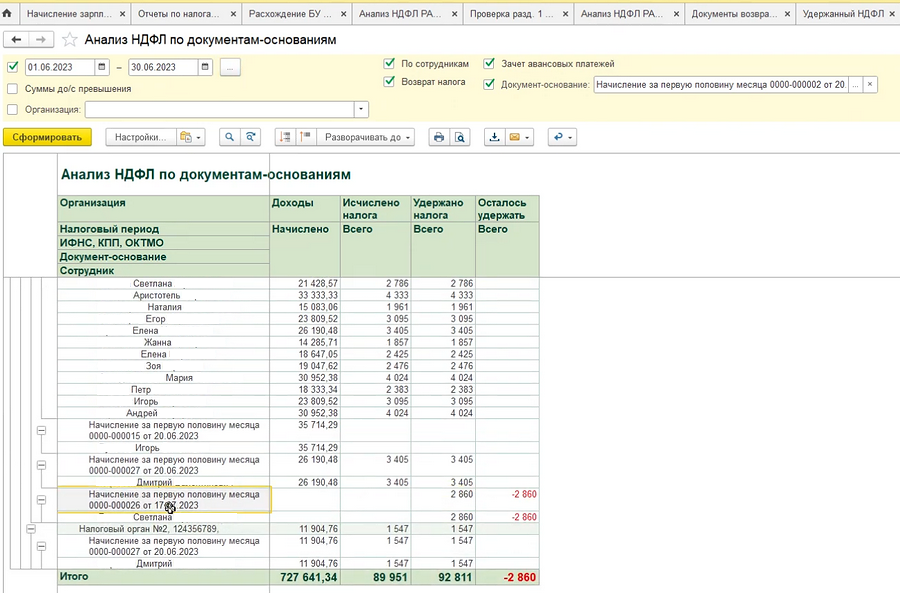Collapse the document 0000-000026 group
This screenshot has height=593, width=900.
click(41, 500)
